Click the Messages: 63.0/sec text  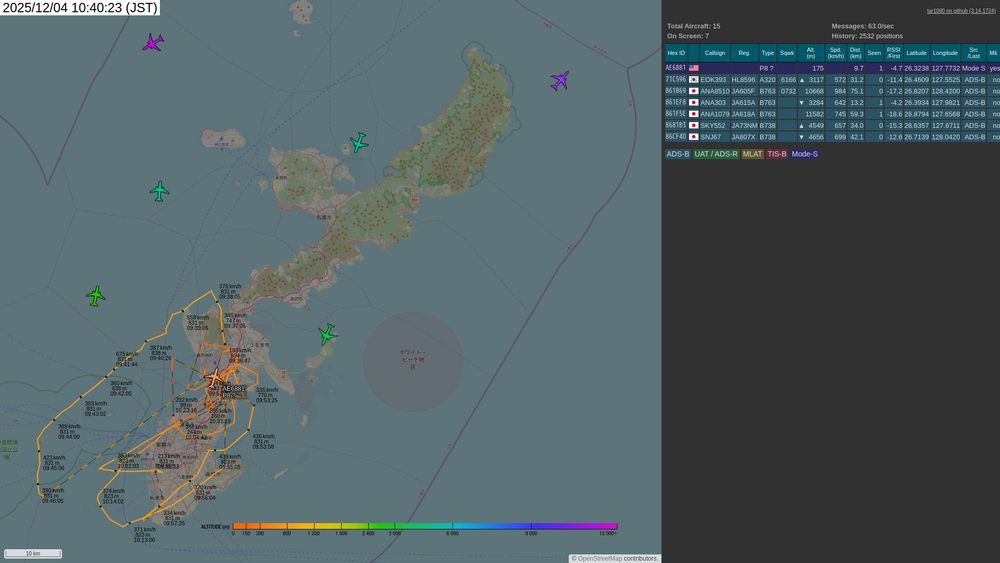[x=863, y=26]
